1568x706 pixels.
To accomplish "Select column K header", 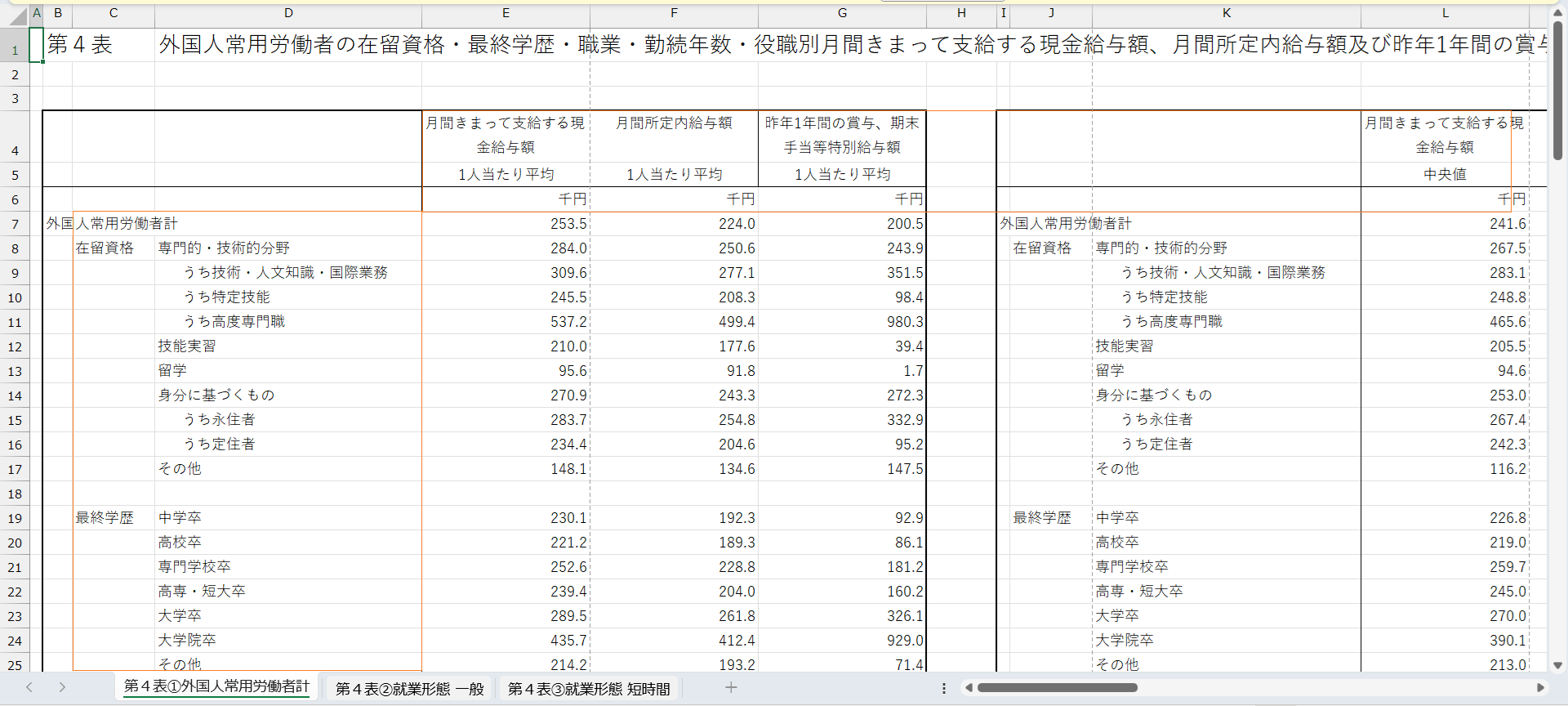I will click(x=1226, y=13).
